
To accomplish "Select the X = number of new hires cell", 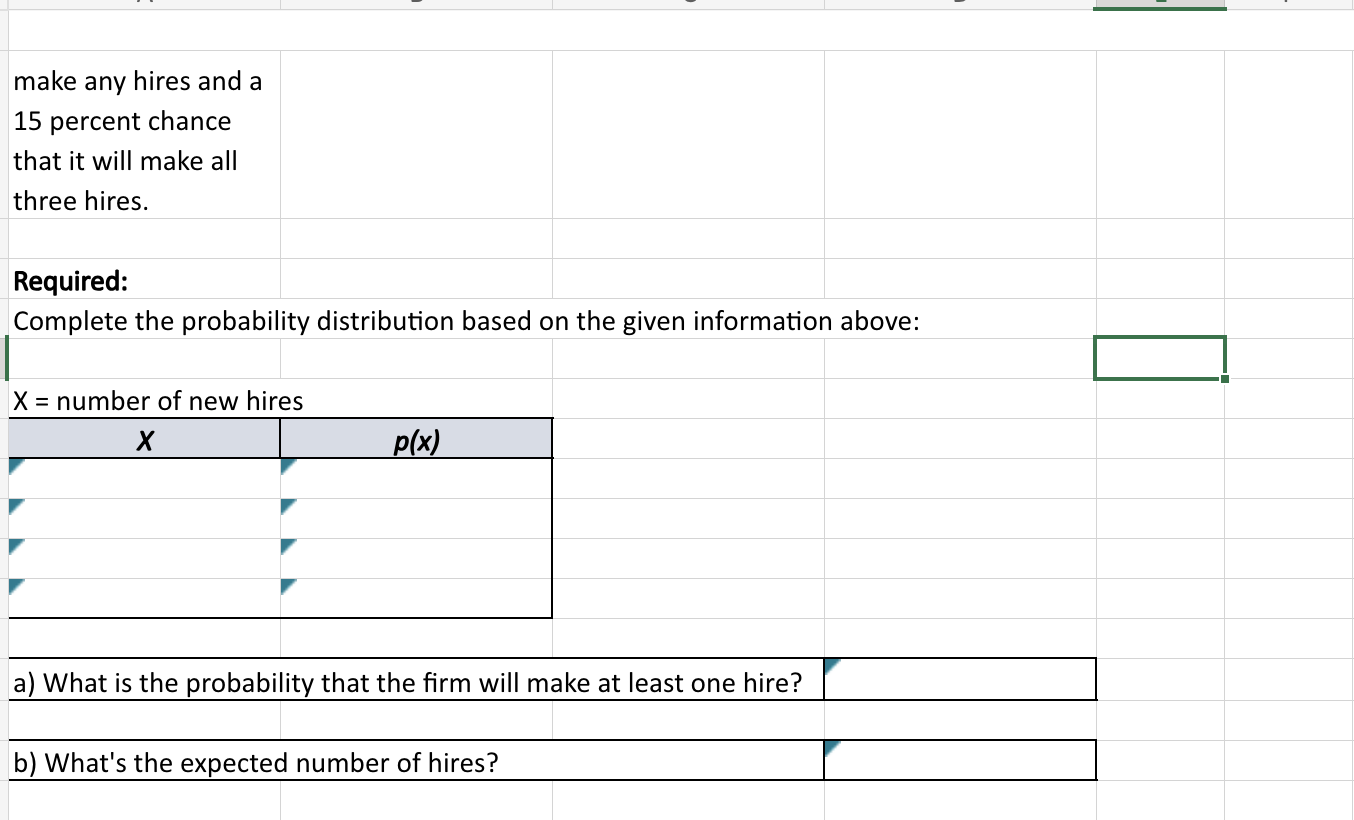I will 145,401.
